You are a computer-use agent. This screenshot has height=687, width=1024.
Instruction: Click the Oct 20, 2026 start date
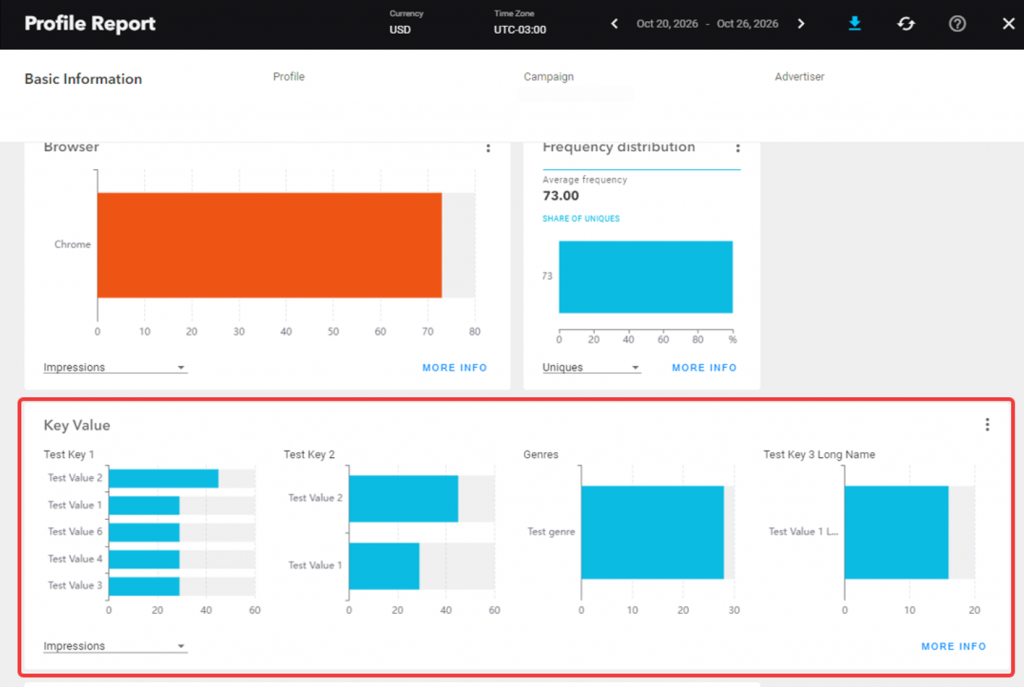tap(667, 24)
